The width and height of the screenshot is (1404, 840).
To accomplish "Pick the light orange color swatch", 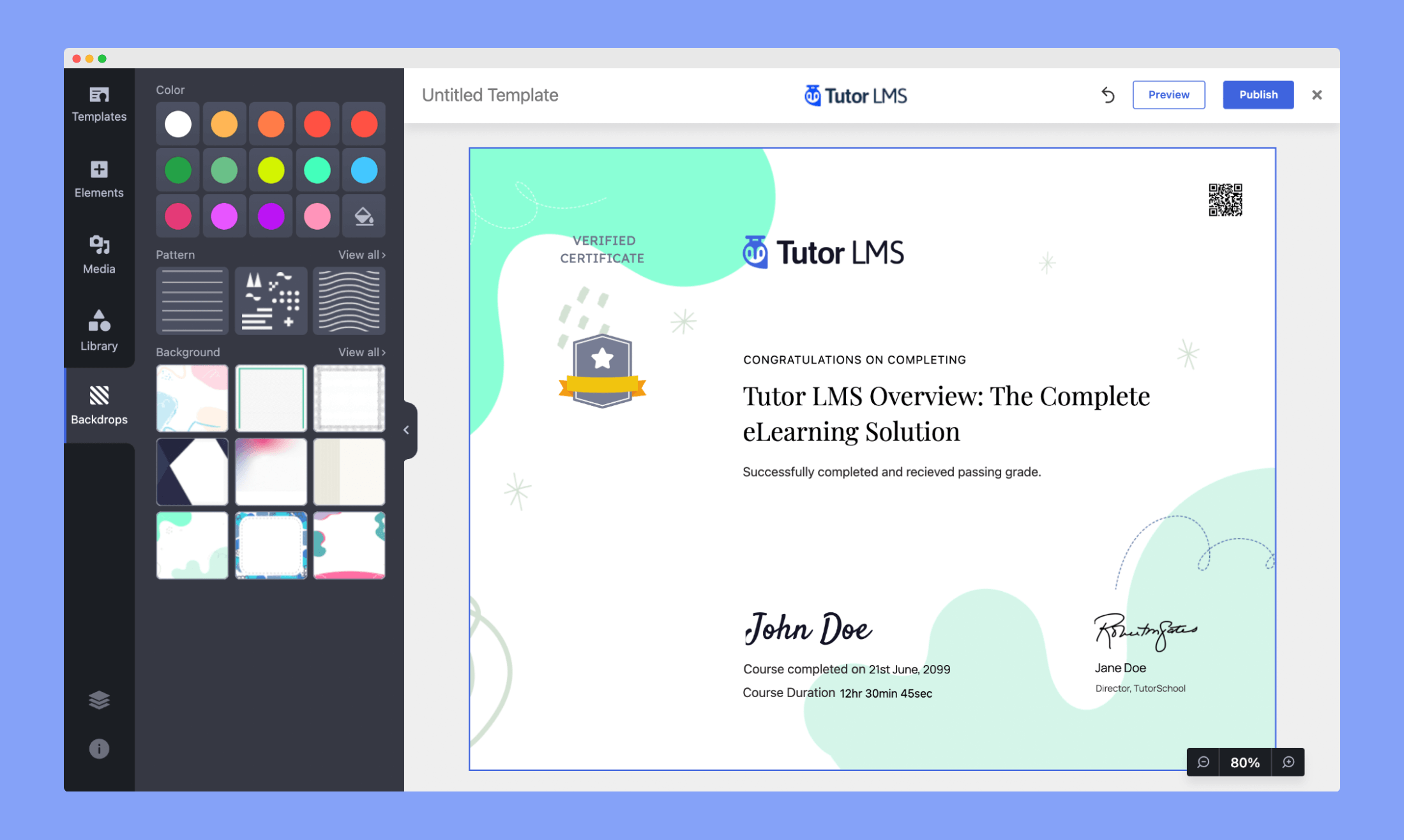I will pyautogui.click(x=224, y=124).
